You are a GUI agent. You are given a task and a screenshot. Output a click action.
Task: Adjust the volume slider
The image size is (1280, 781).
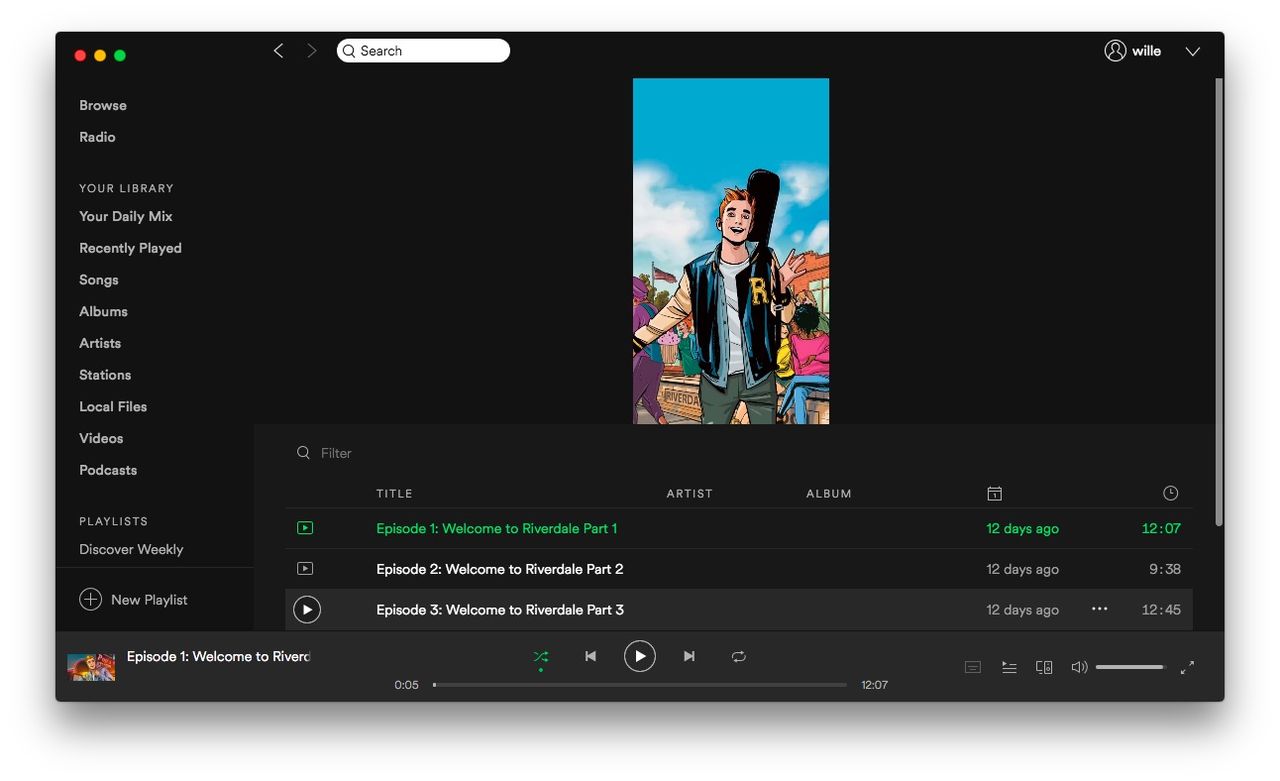(1130, 667)
